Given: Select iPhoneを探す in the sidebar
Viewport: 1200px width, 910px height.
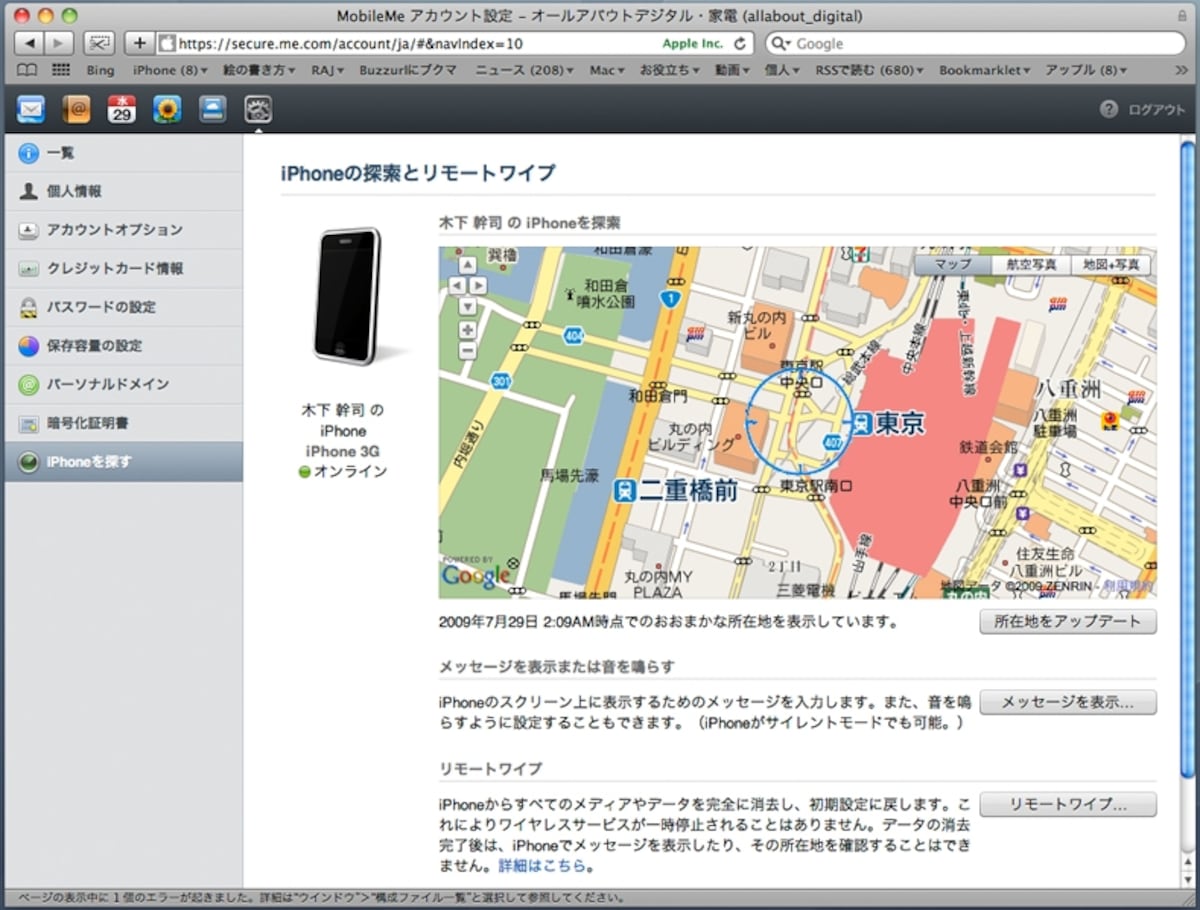Looking at the screenshot, I should point(123,462).
